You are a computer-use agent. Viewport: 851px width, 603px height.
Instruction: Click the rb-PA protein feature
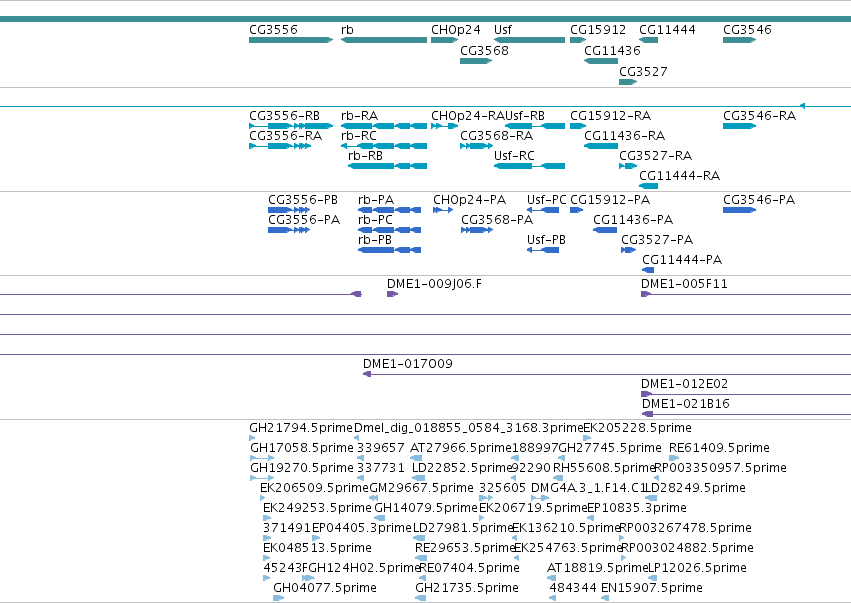pos(389,210)
